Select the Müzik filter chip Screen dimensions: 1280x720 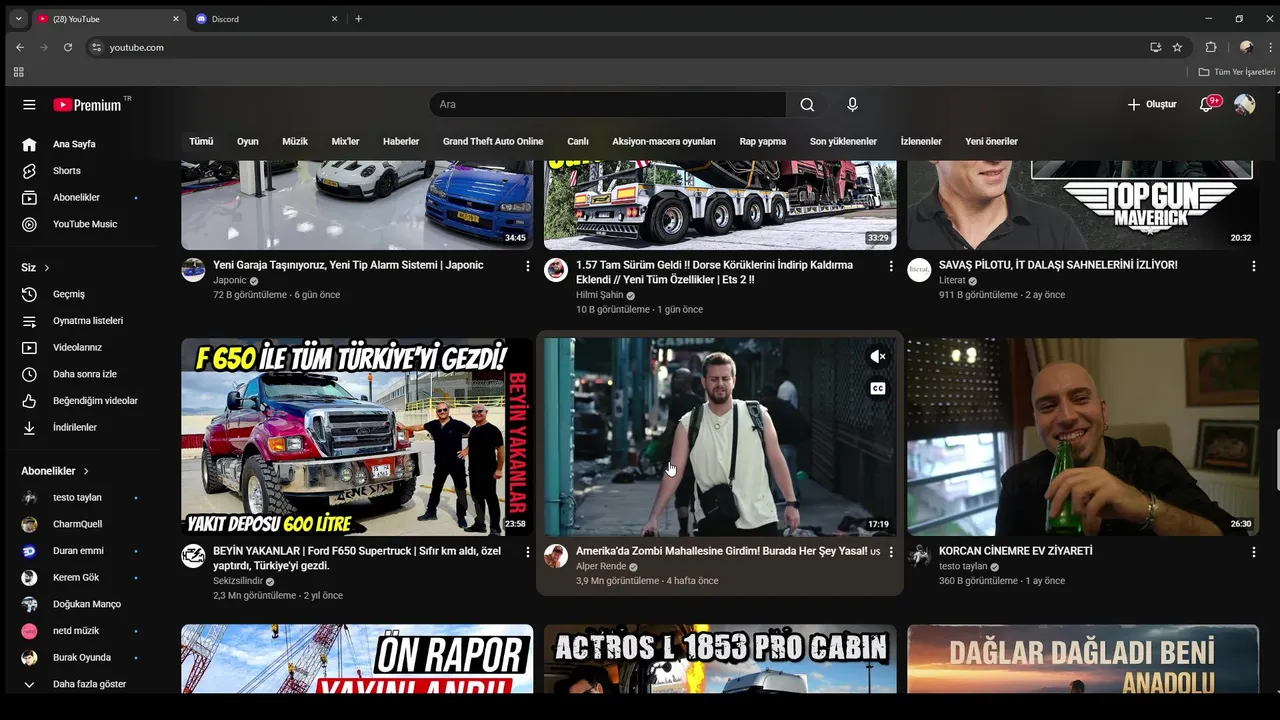pos(295,141)
